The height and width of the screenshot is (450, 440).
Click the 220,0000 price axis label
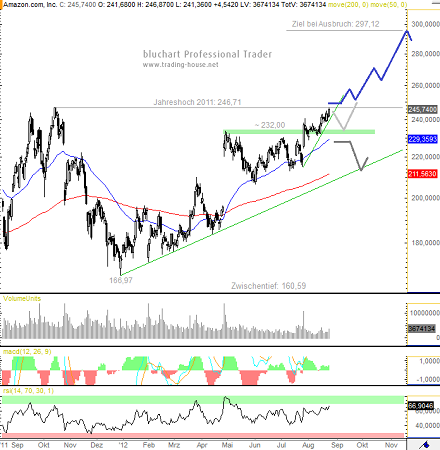pyautogui.click(x=425, y=157)
